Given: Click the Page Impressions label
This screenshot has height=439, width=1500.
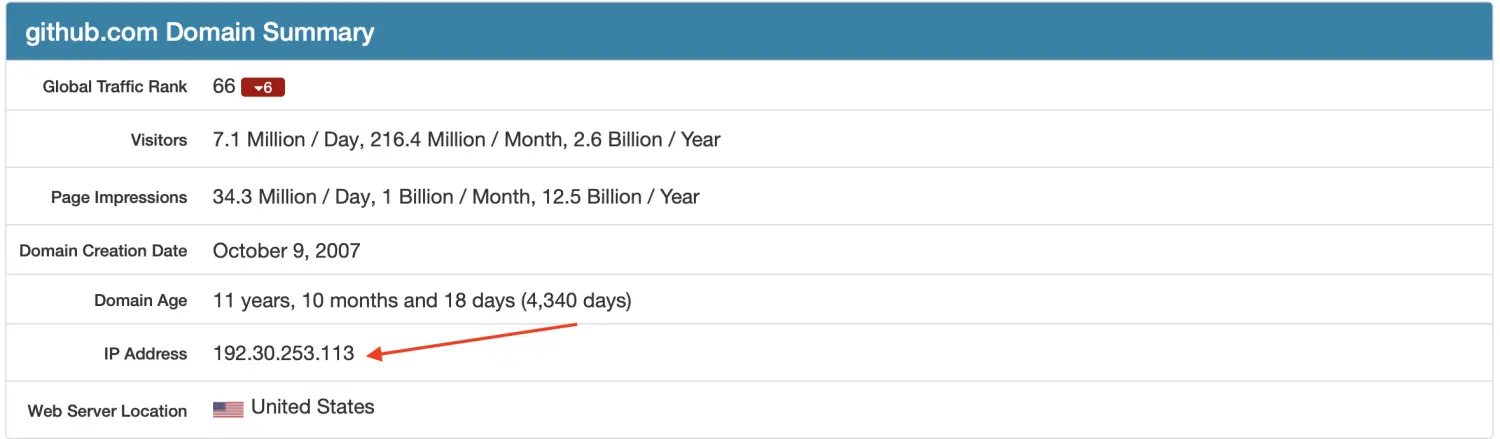Looking at the screenshot, I should (119, 197).
